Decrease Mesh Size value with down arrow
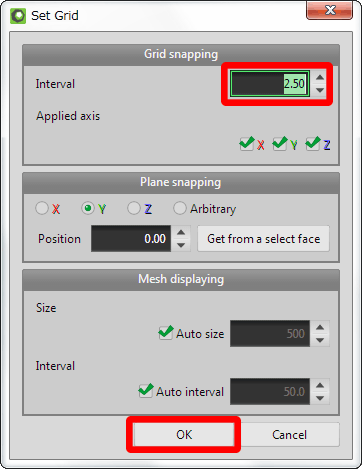 point(320,340)
